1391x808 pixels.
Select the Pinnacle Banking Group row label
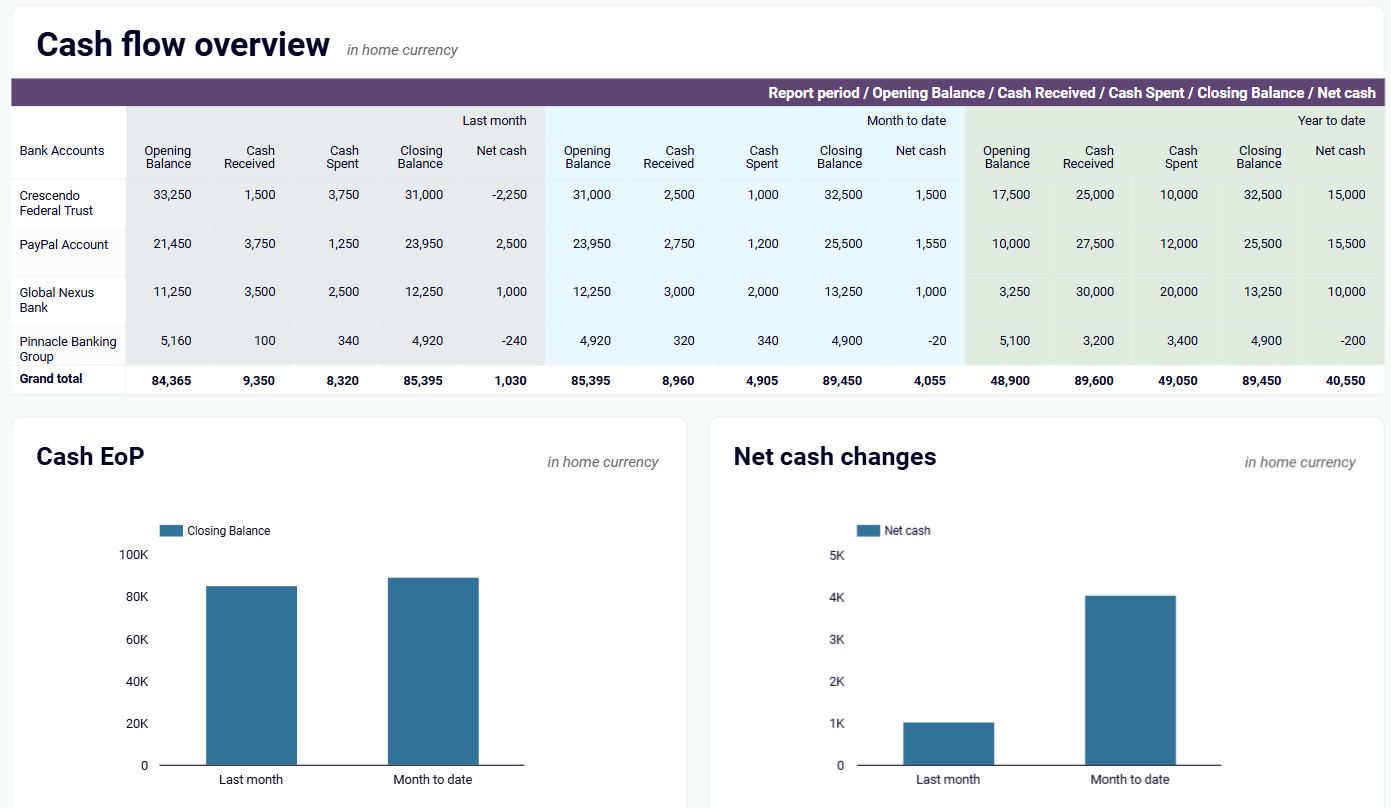(68, 349)
